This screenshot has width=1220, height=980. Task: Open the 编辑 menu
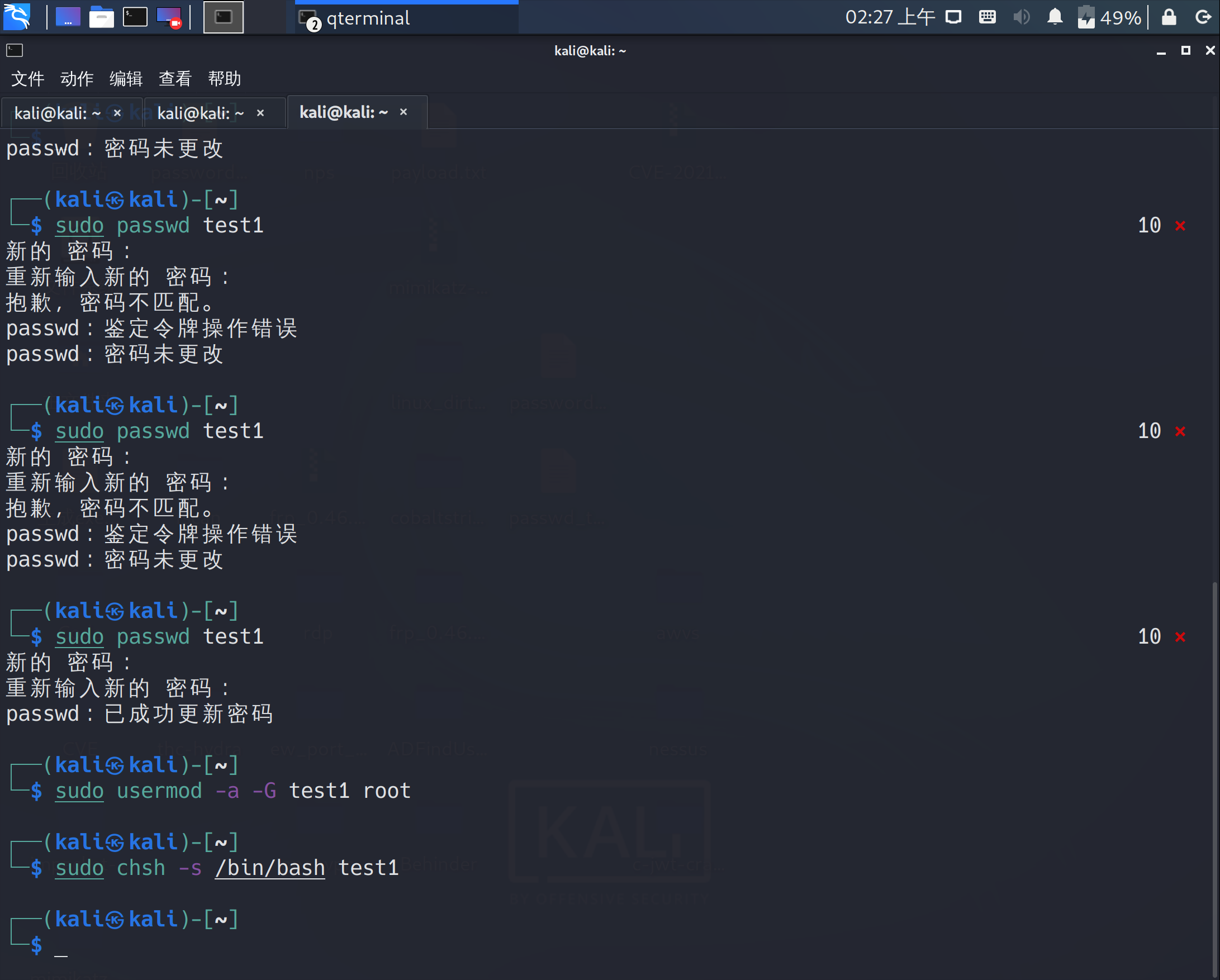(126, 79)
